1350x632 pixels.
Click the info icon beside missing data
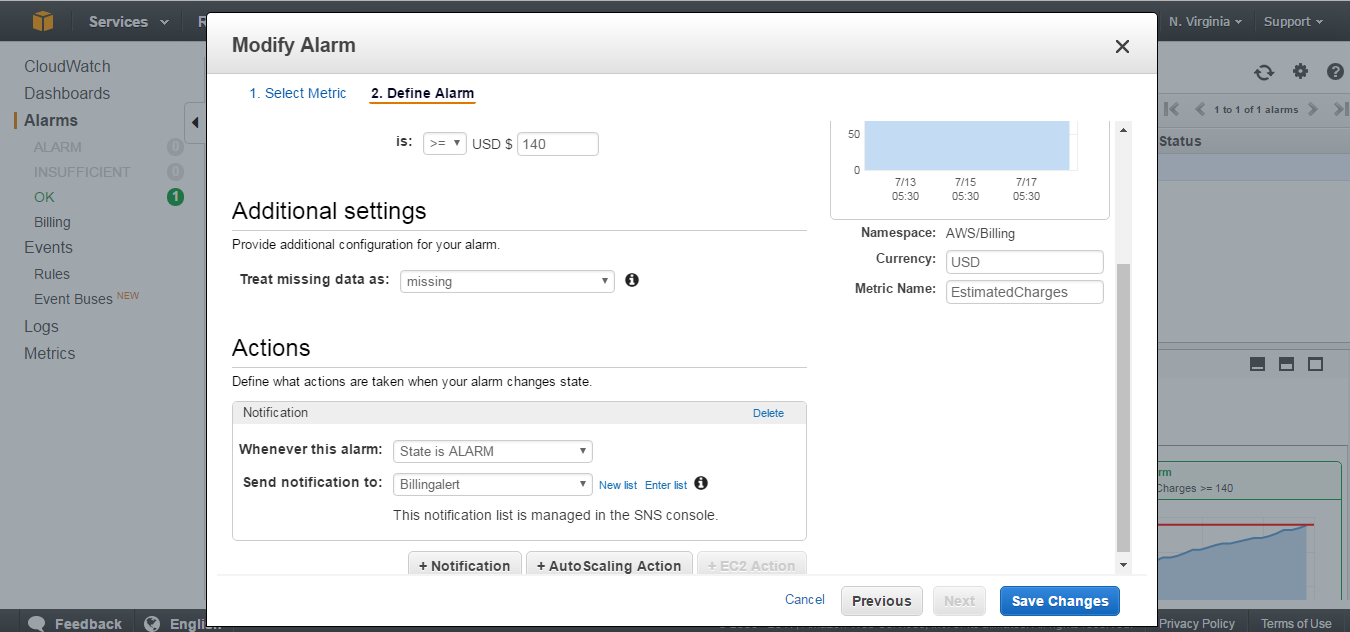point(632,280)
